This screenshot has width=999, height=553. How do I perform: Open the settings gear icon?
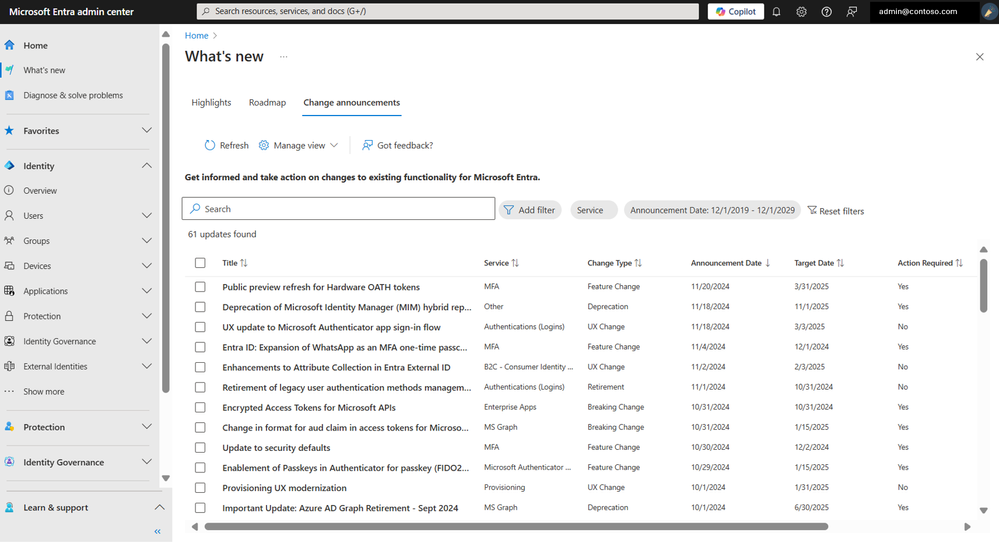[801, 11]
